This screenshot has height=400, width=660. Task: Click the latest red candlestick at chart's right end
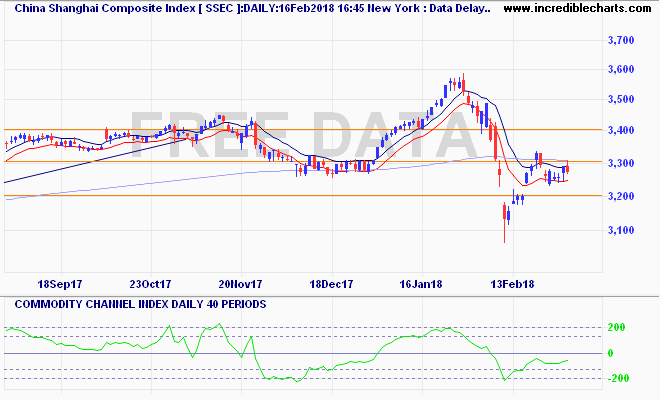pyautogui.click(x=568, y=168)
